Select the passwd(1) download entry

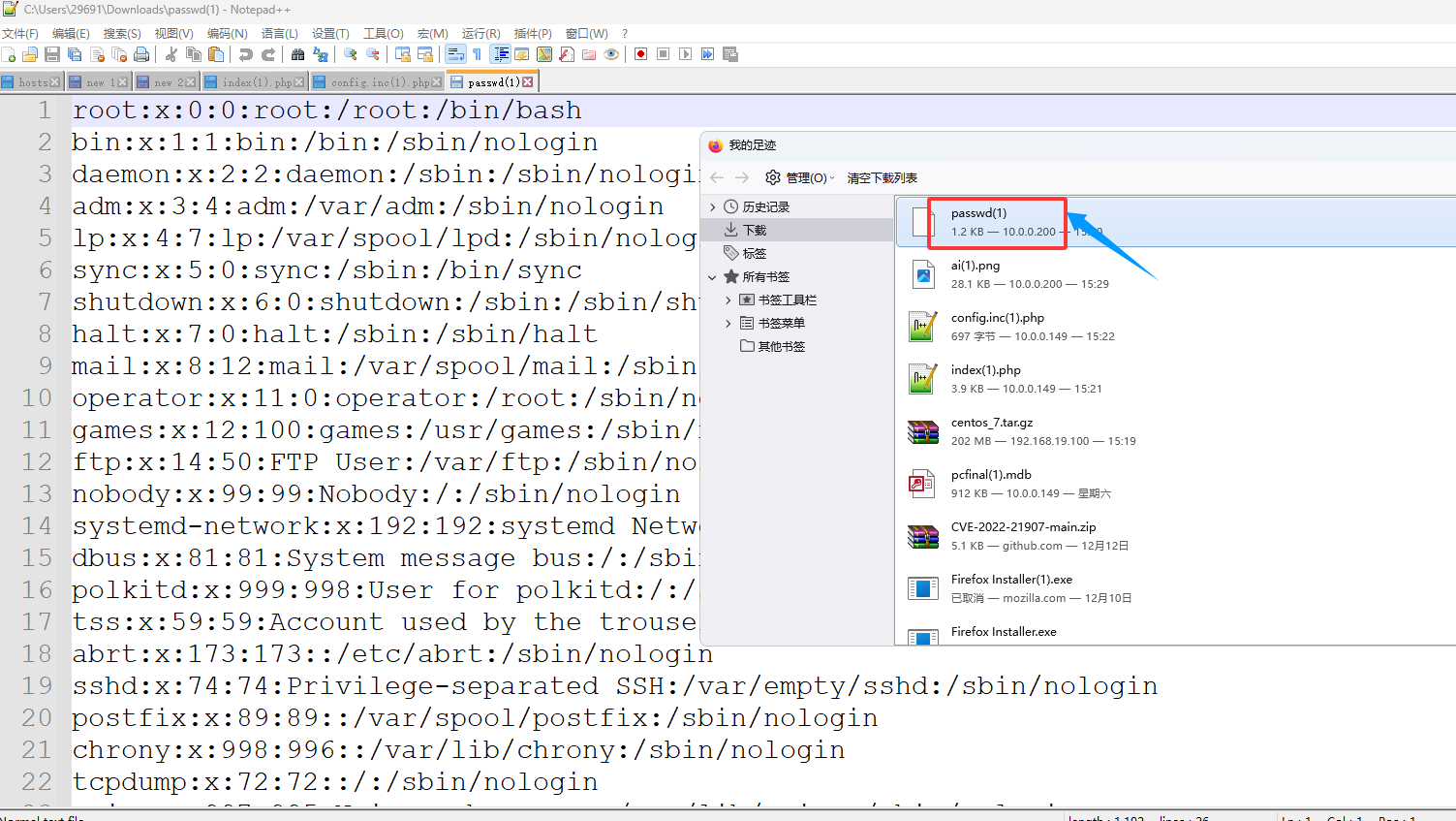tap(1176, 222)
